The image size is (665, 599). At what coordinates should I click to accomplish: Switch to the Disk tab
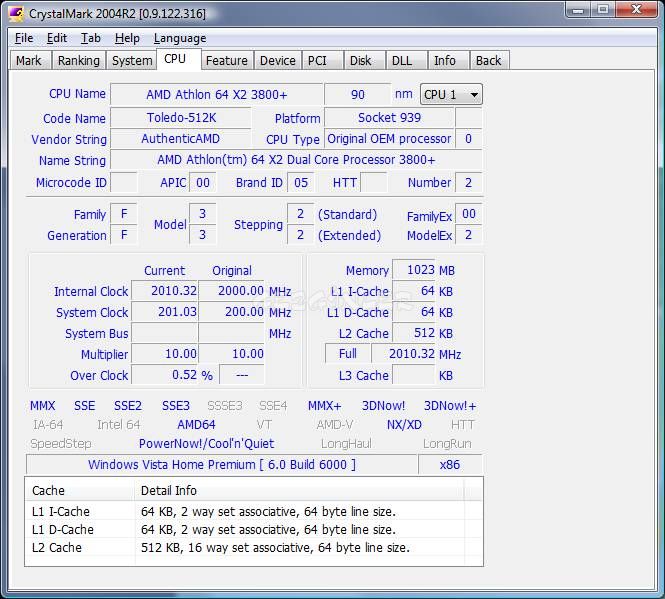pos(364,60)
